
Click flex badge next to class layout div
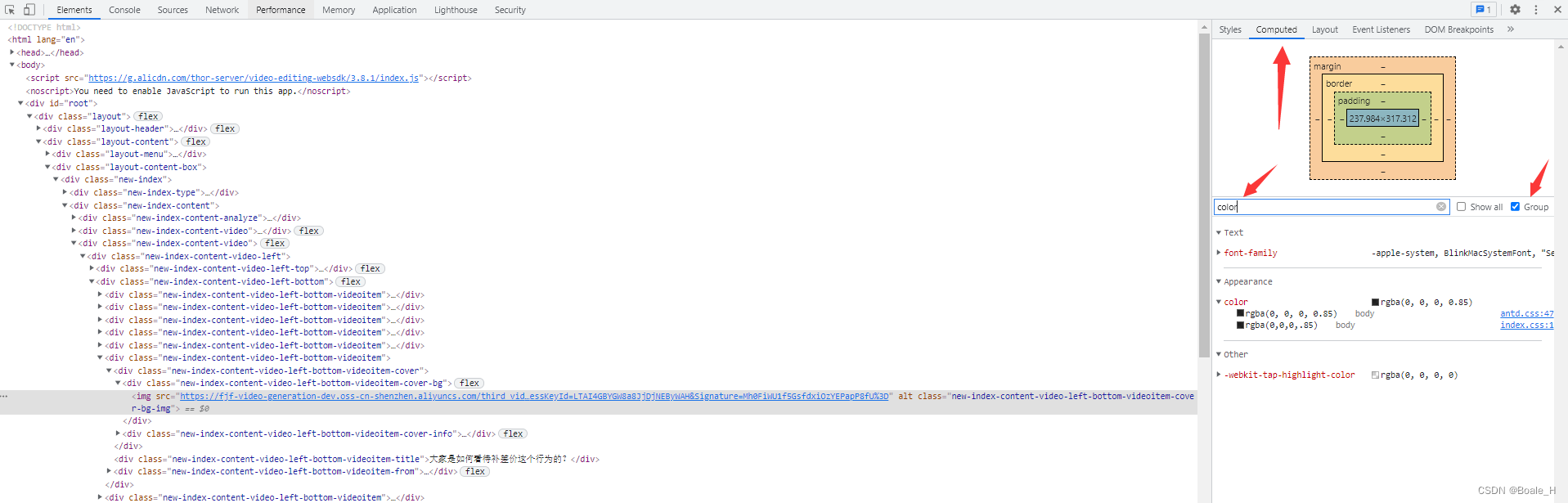(x=148, y=116)
